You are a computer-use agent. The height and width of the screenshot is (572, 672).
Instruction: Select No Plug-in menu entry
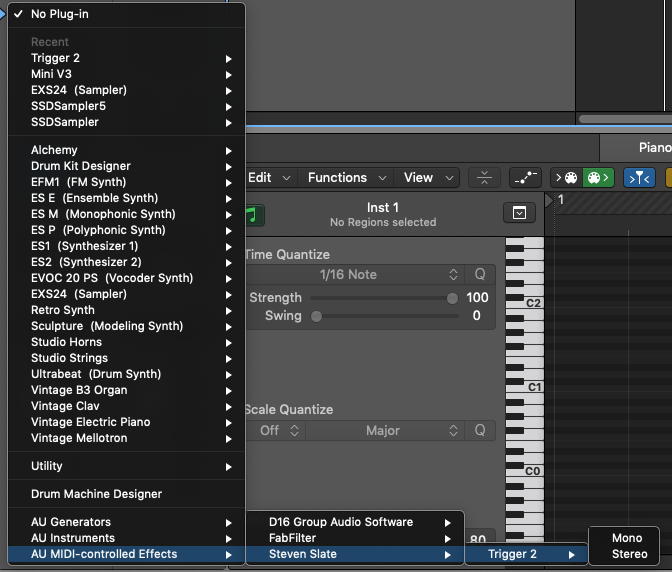126,14
